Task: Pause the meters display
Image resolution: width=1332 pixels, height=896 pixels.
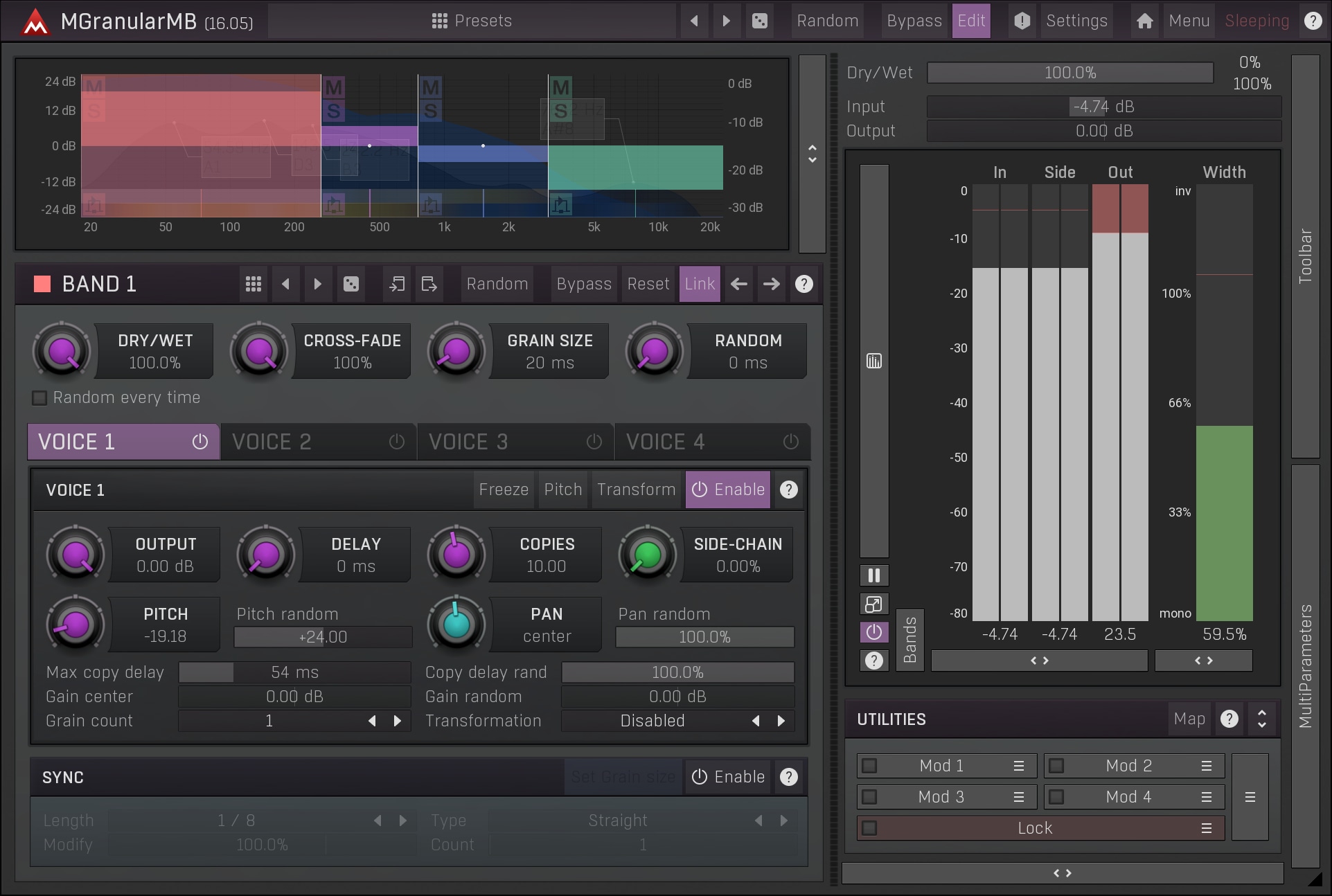Action: point(874,575)
